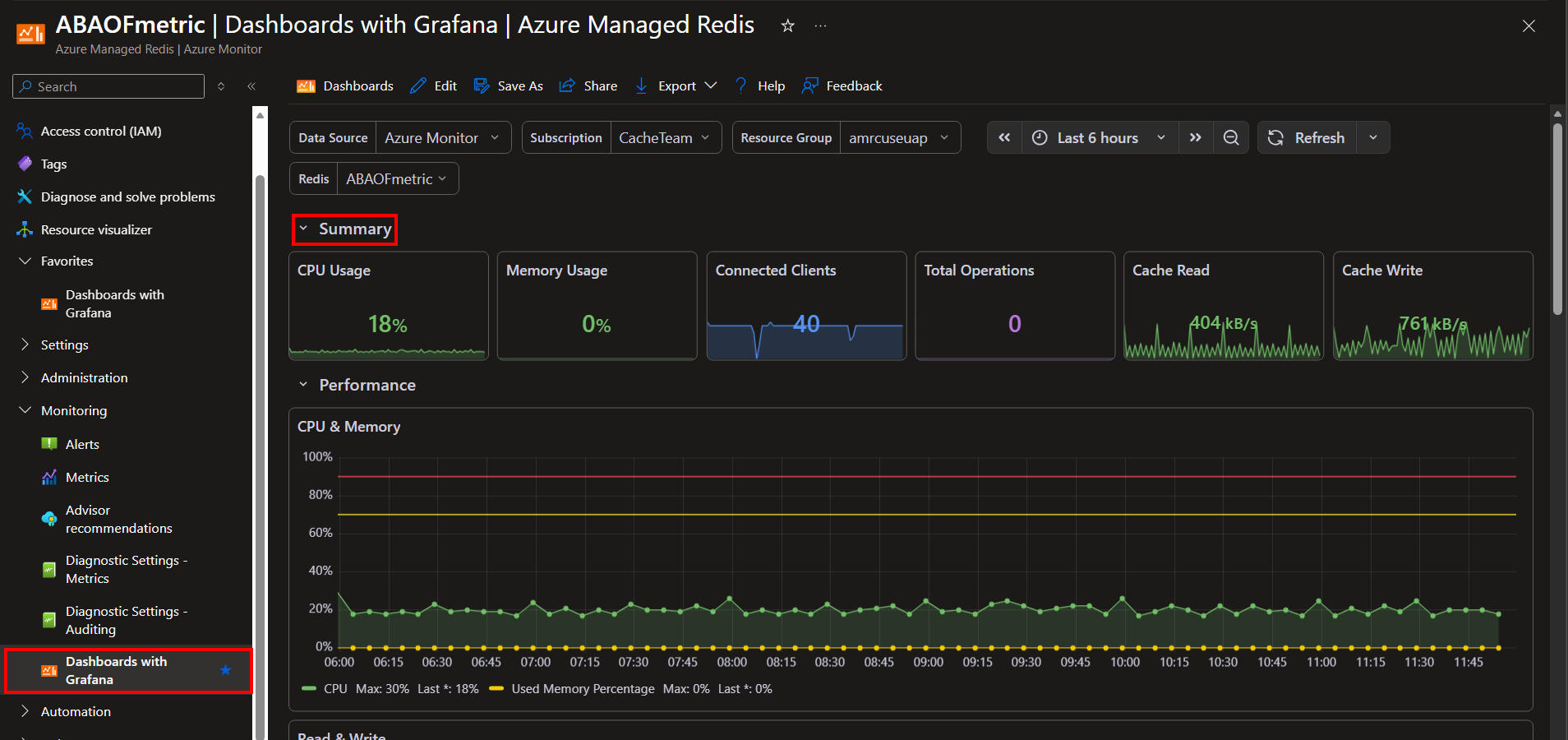Shift the time range backward with the double-left arrows
The height and width of the screenshot is (740, 1568).
click(1004, 137)
